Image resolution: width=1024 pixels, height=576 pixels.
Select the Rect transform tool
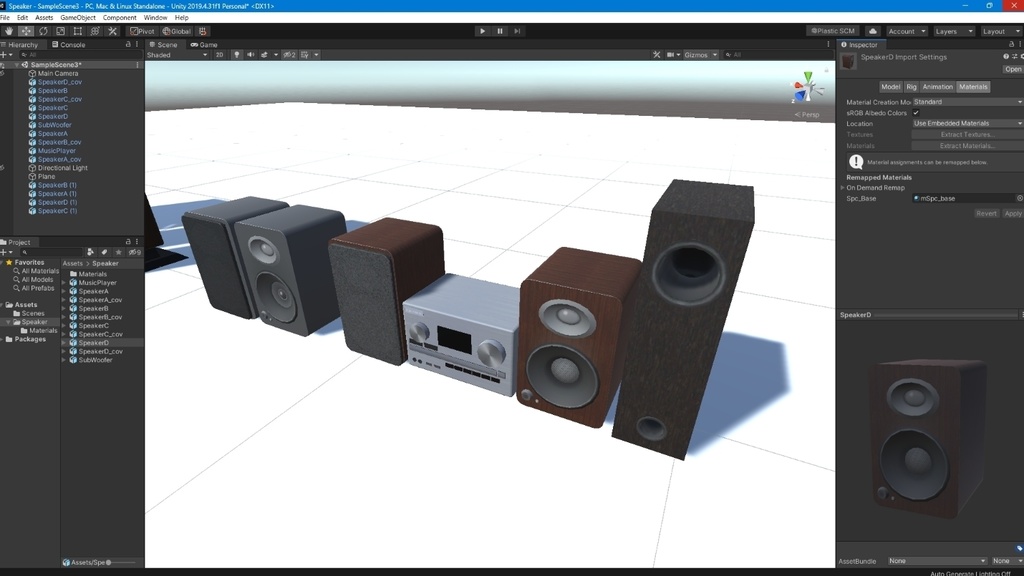pos(78,31)
